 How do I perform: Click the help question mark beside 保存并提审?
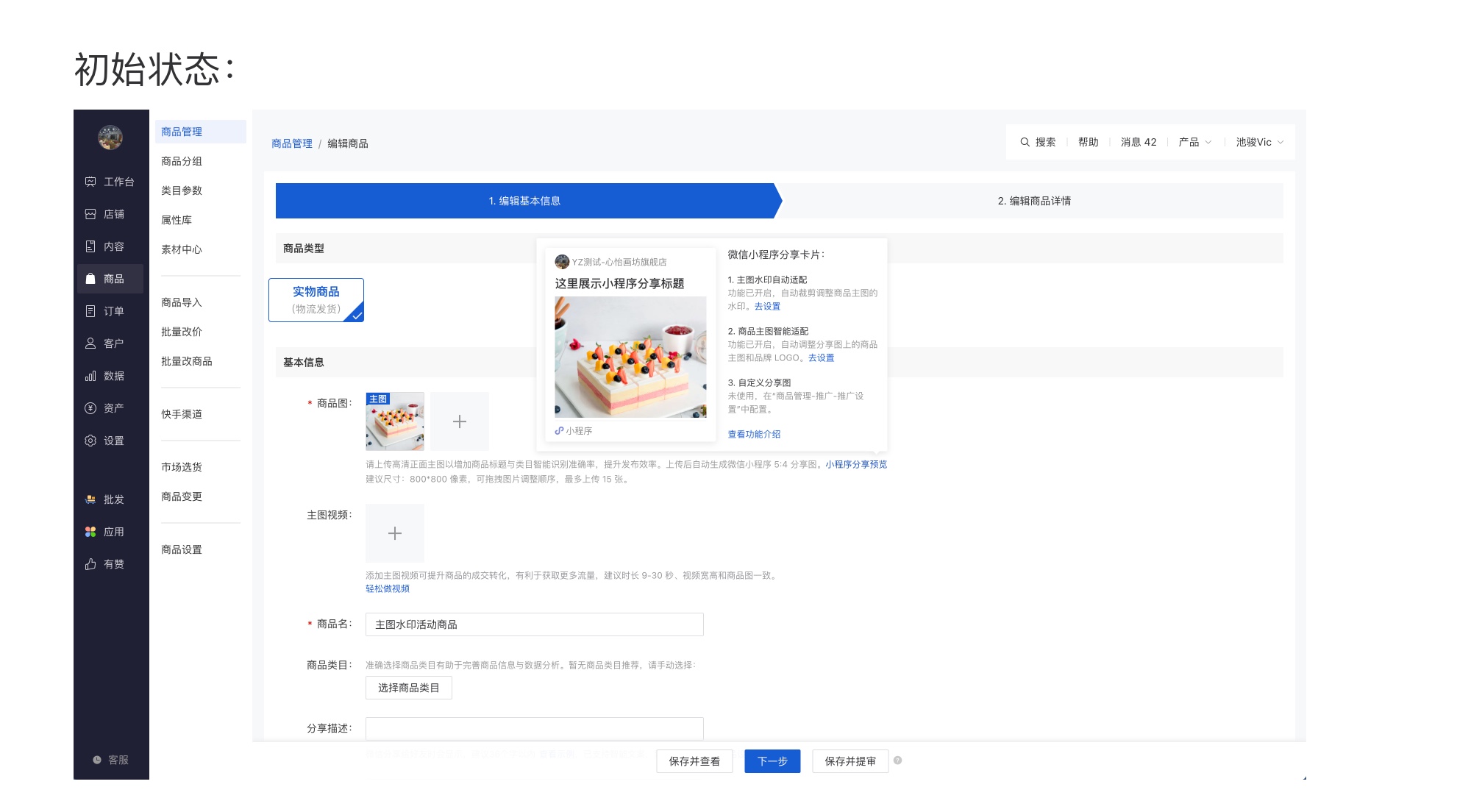[x=897, y=761]
